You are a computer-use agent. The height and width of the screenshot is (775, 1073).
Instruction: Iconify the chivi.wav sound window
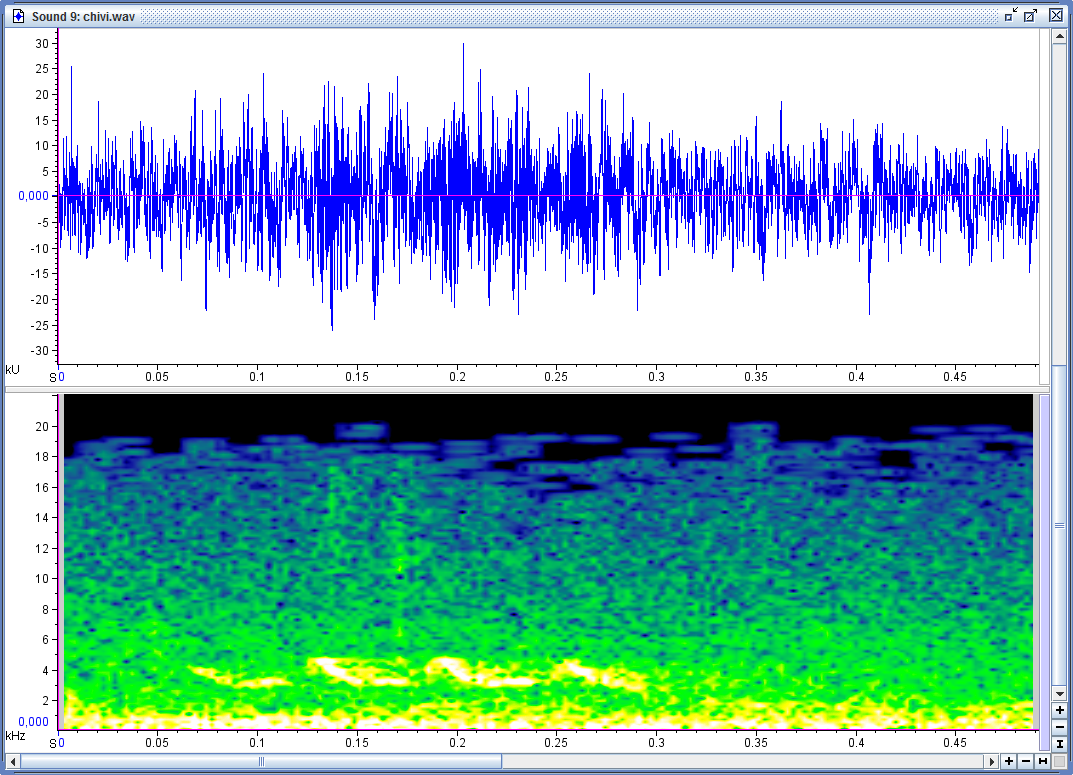point(1011,15)
